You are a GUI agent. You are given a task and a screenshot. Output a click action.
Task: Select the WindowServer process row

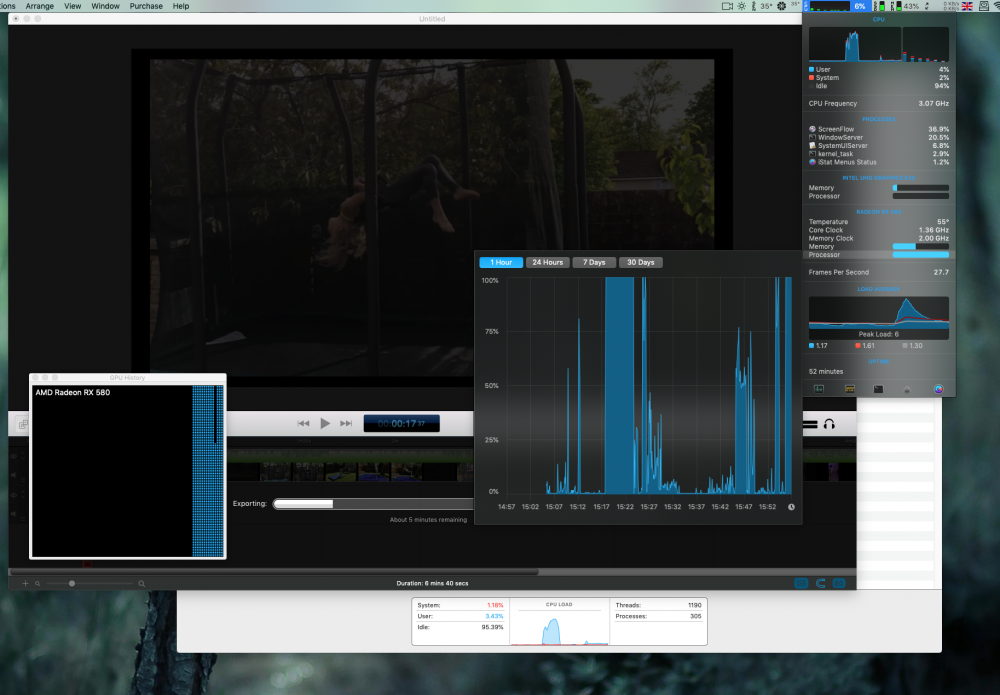click(878, 137)
